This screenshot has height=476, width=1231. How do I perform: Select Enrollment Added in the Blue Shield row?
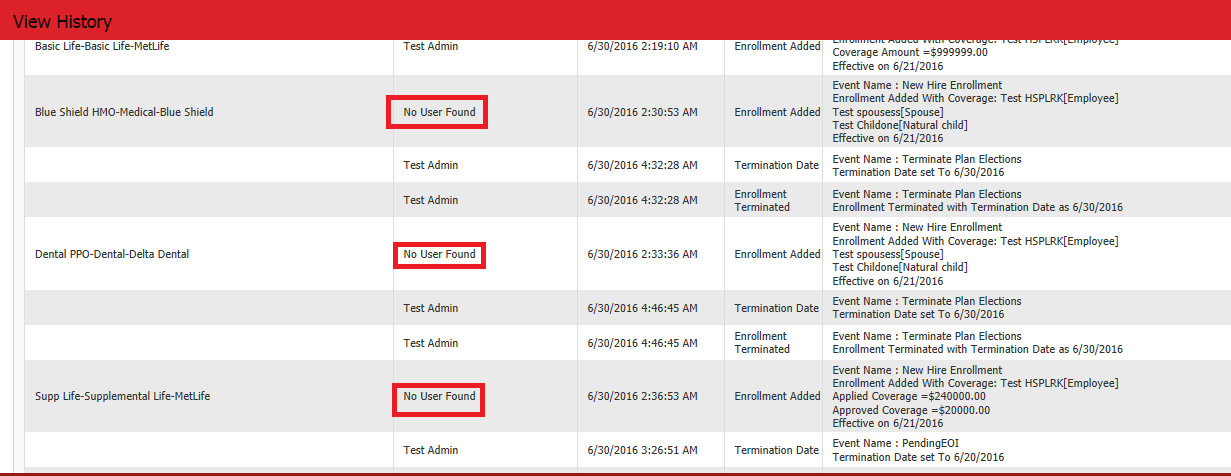pos(777,112)
